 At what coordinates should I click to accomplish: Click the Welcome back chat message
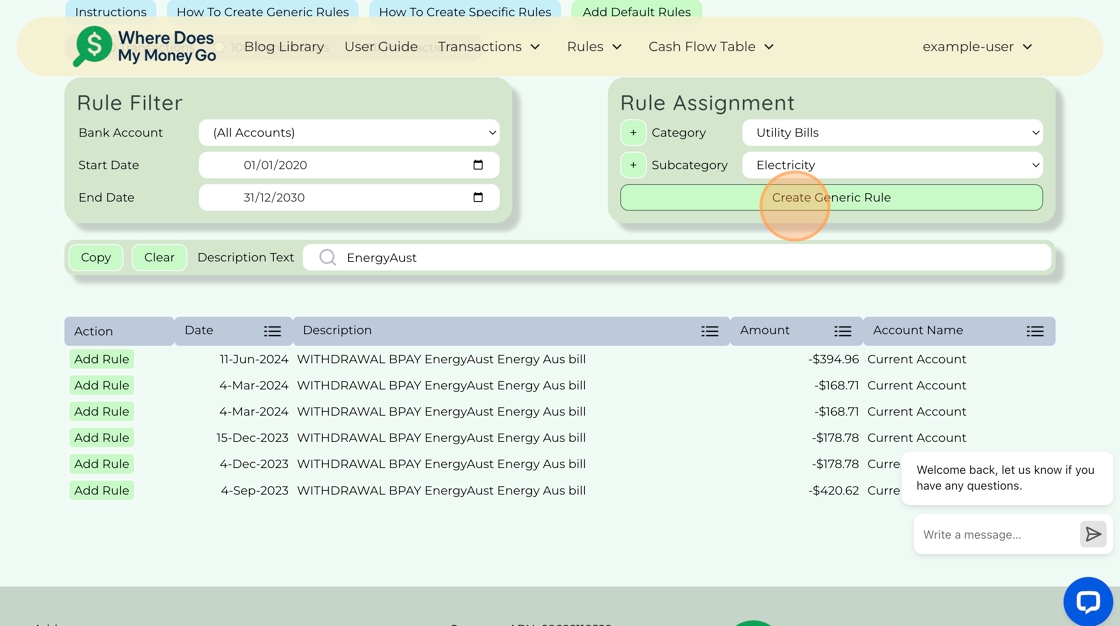[1006, 477]
